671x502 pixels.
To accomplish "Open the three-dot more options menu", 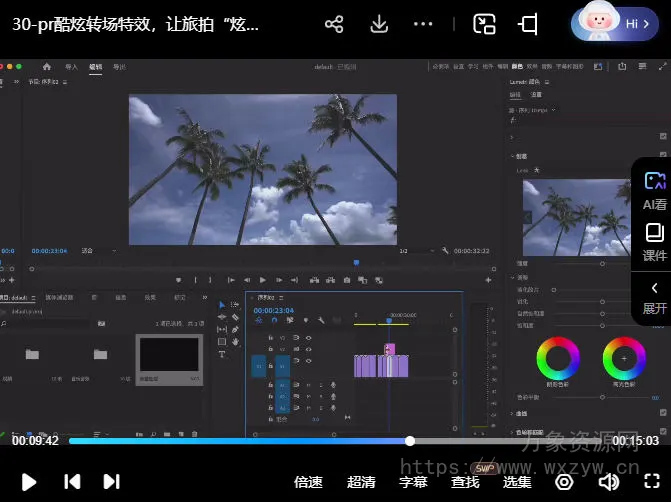I will (x=424, y=24).
